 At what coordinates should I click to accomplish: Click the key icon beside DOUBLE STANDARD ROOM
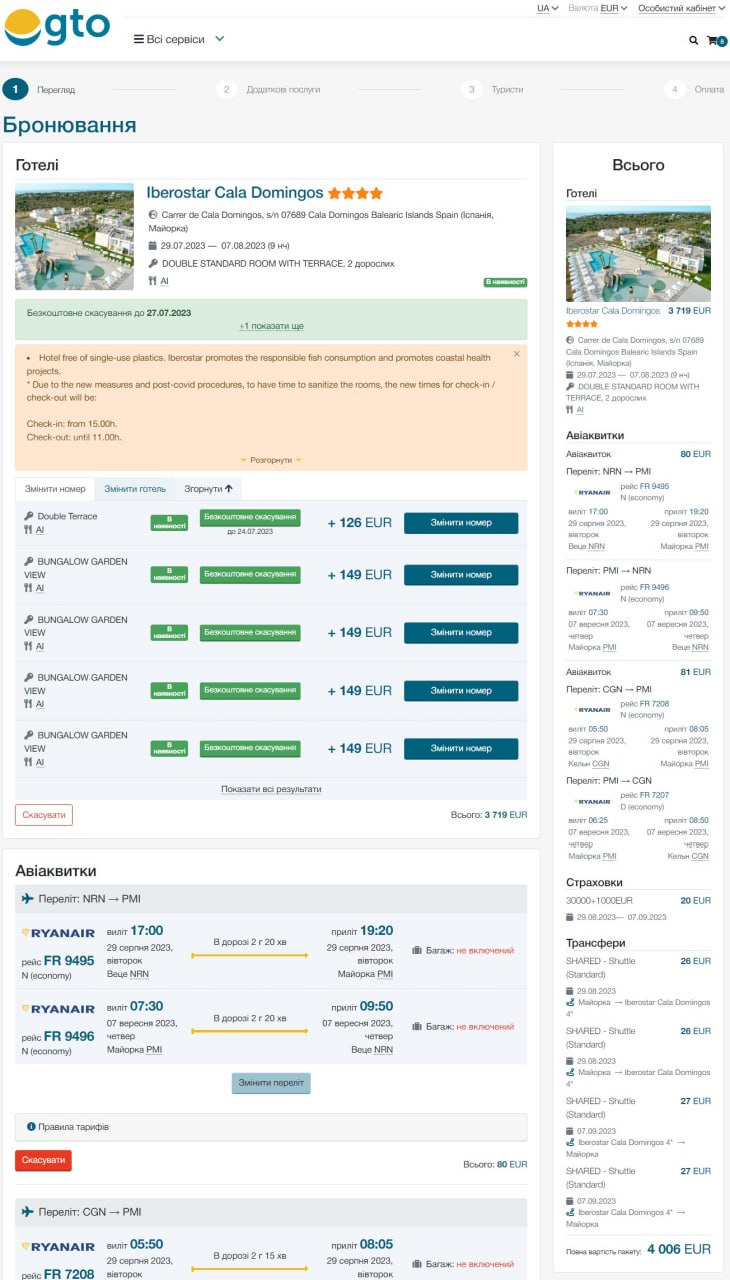coord(153,263)
